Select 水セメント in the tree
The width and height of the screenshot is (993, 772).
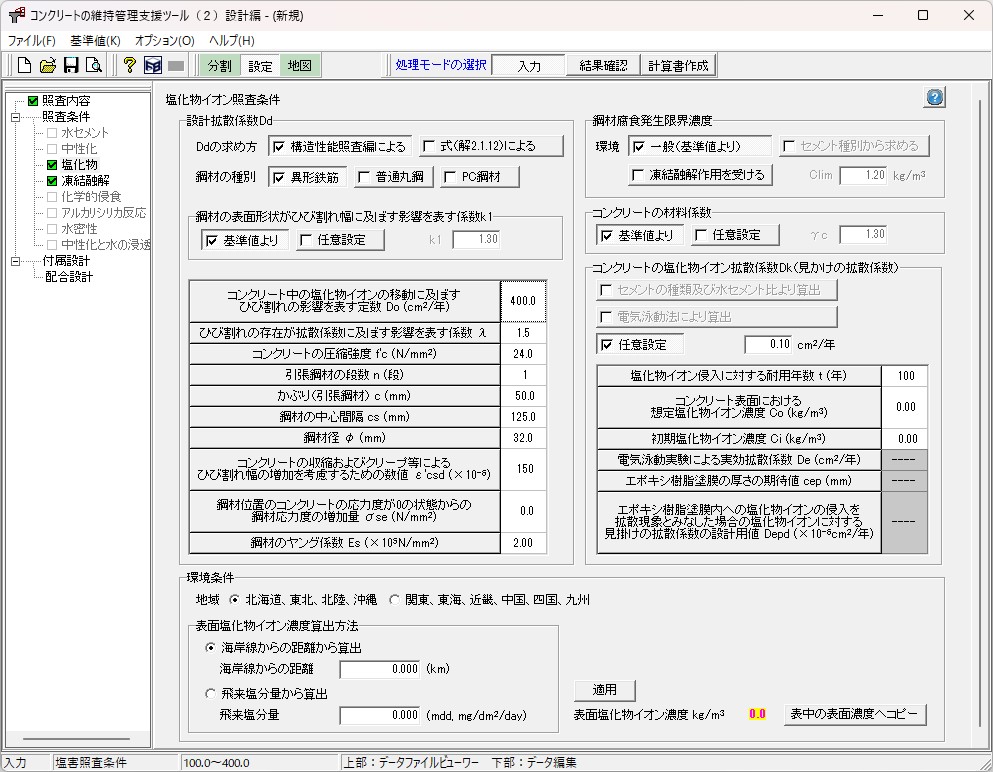tap(85, 133)
